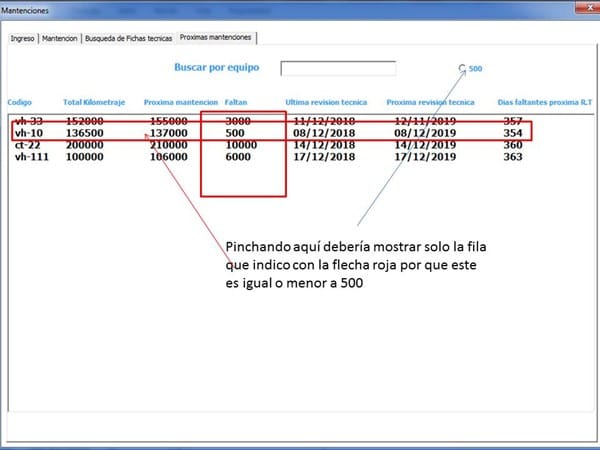Open Busqueda de Fichas tecnicas tab
Screen dimensions: 600x450
tap(129, 38)
